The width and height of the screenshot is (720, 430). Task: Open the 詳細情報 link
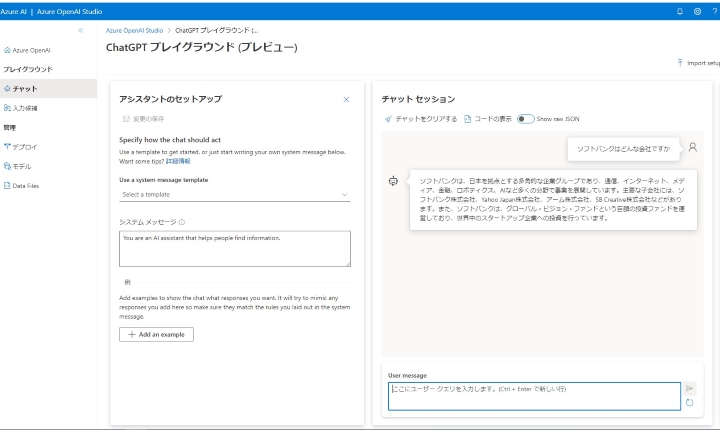coord(178,160)
